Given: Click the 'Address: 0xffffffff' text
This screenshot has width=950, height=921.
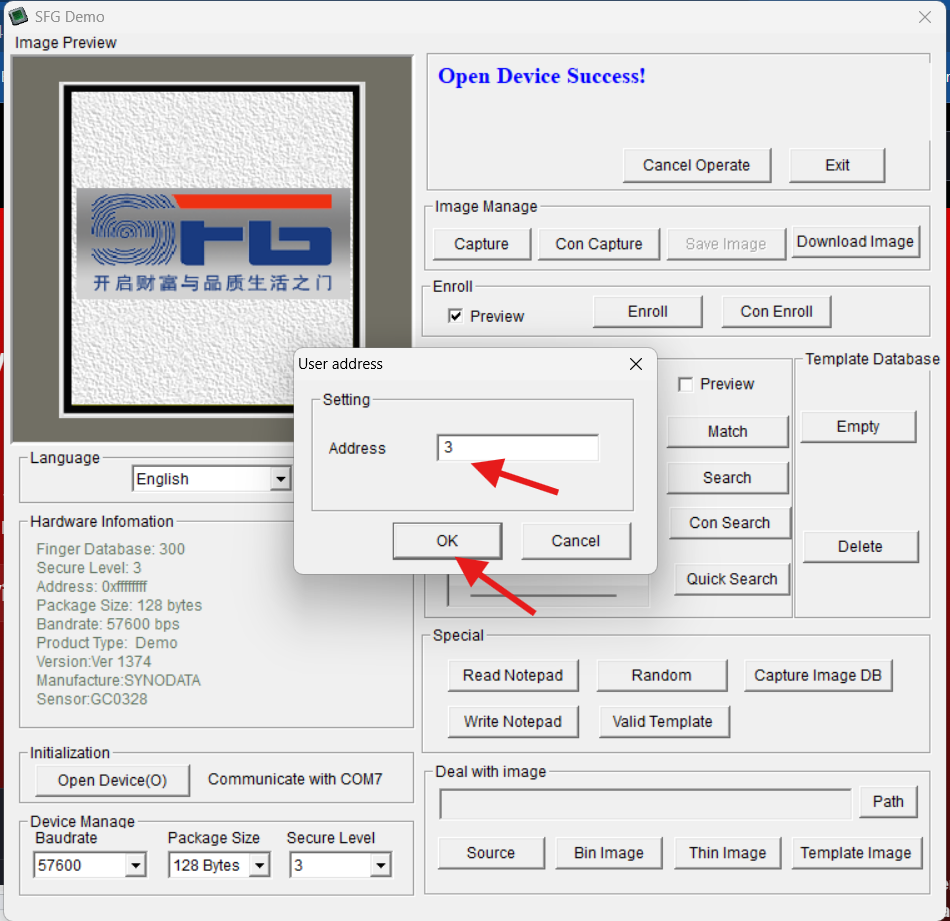Looking at the screenshot, I should (x=91, y=587).
